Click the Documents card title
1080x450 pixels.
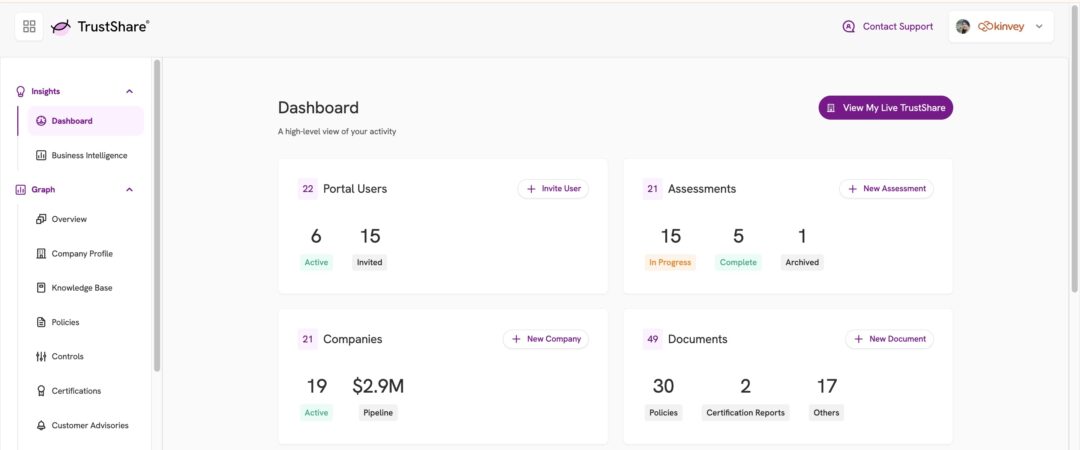point(698,339)
